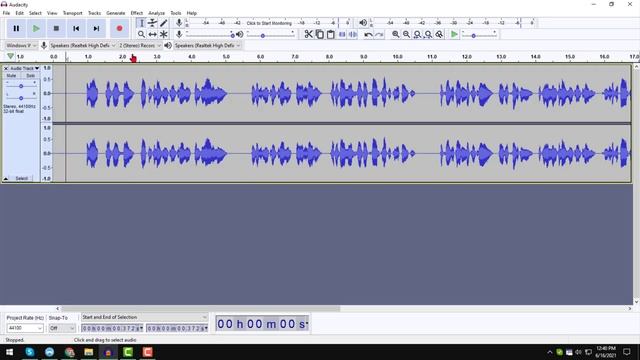
Task: Open the Generate menu
Action: click(x=116, y=13)
